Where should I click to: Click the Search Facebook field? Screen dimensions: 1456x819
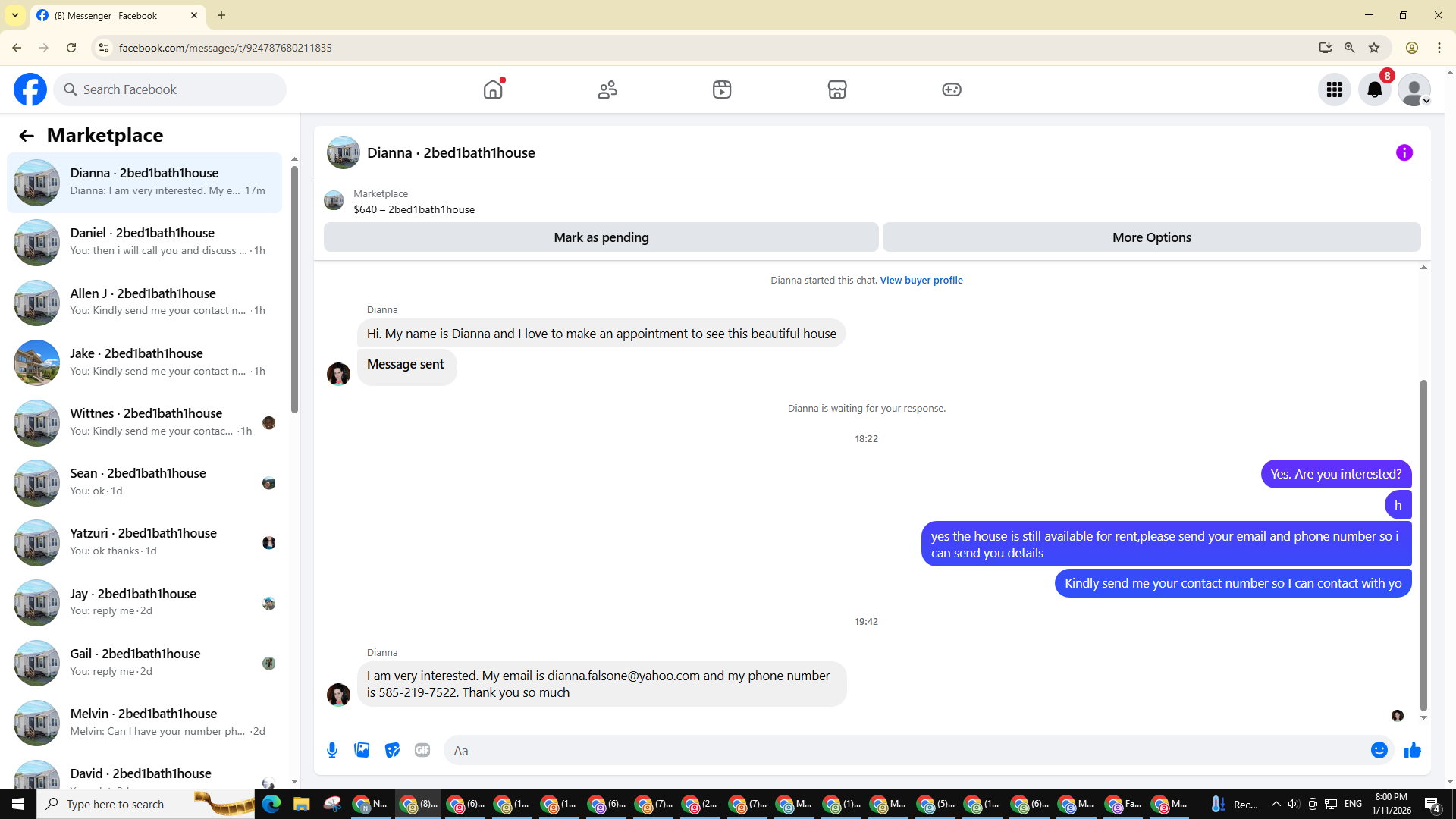tap(170, 89)
